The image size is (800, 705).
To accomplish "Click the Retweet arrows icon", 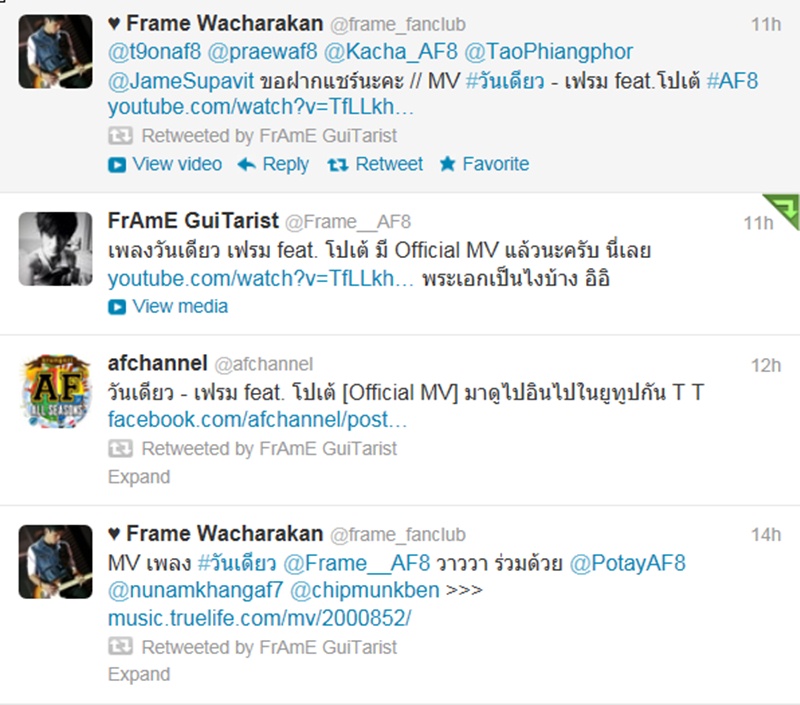I will click(x=338, y=164).
